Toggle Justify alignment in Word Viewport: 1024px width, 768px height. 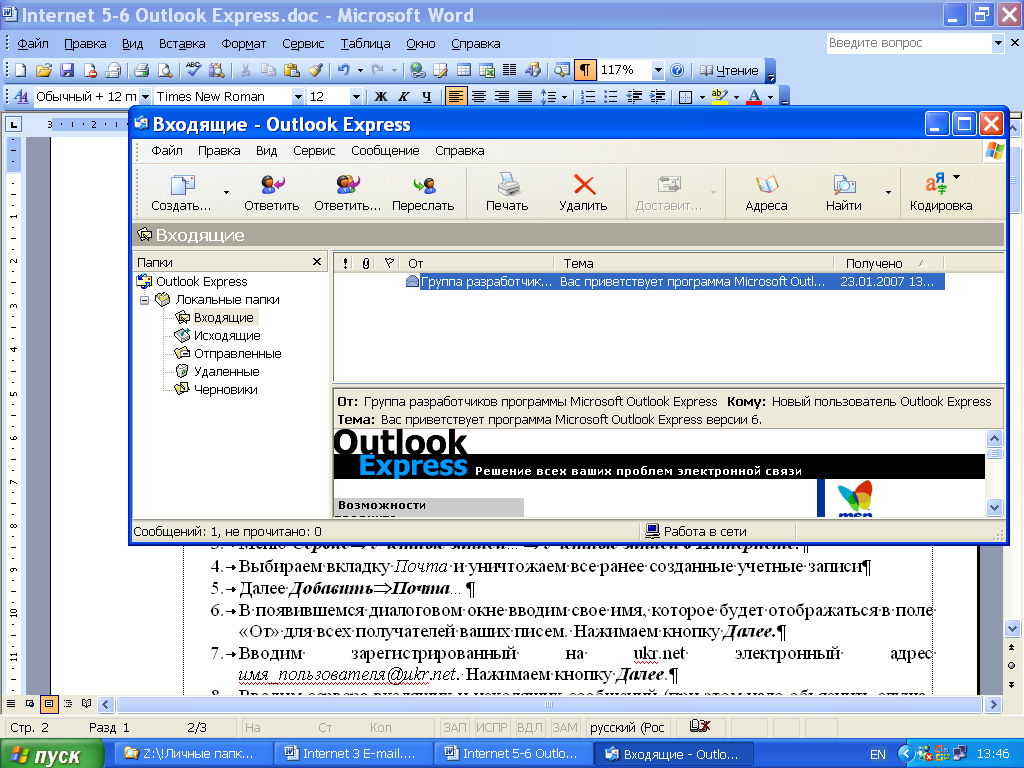(x=524, y=97)
